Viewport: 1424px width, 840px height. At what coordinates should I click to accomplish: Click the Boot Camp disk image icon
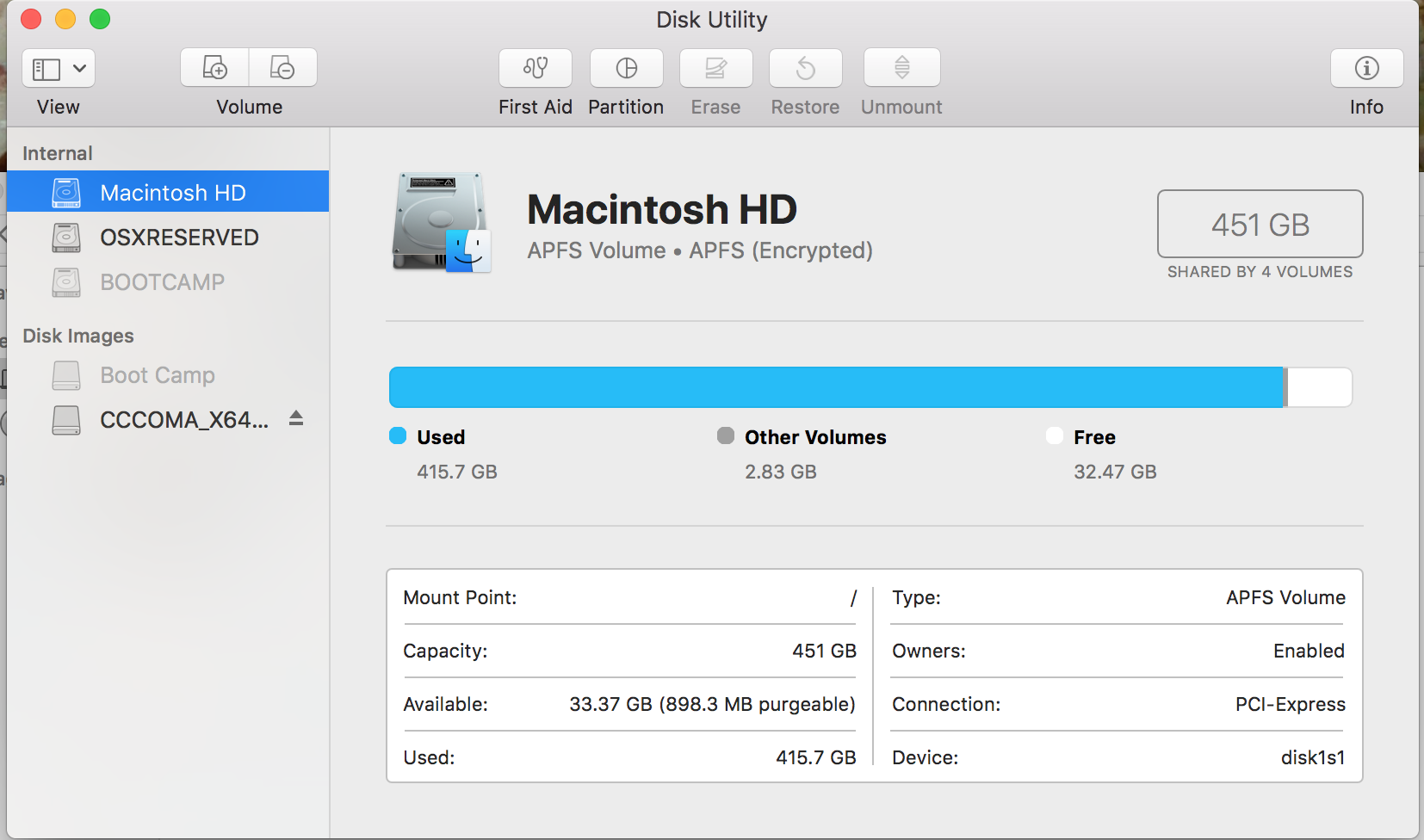coord(66,375)
